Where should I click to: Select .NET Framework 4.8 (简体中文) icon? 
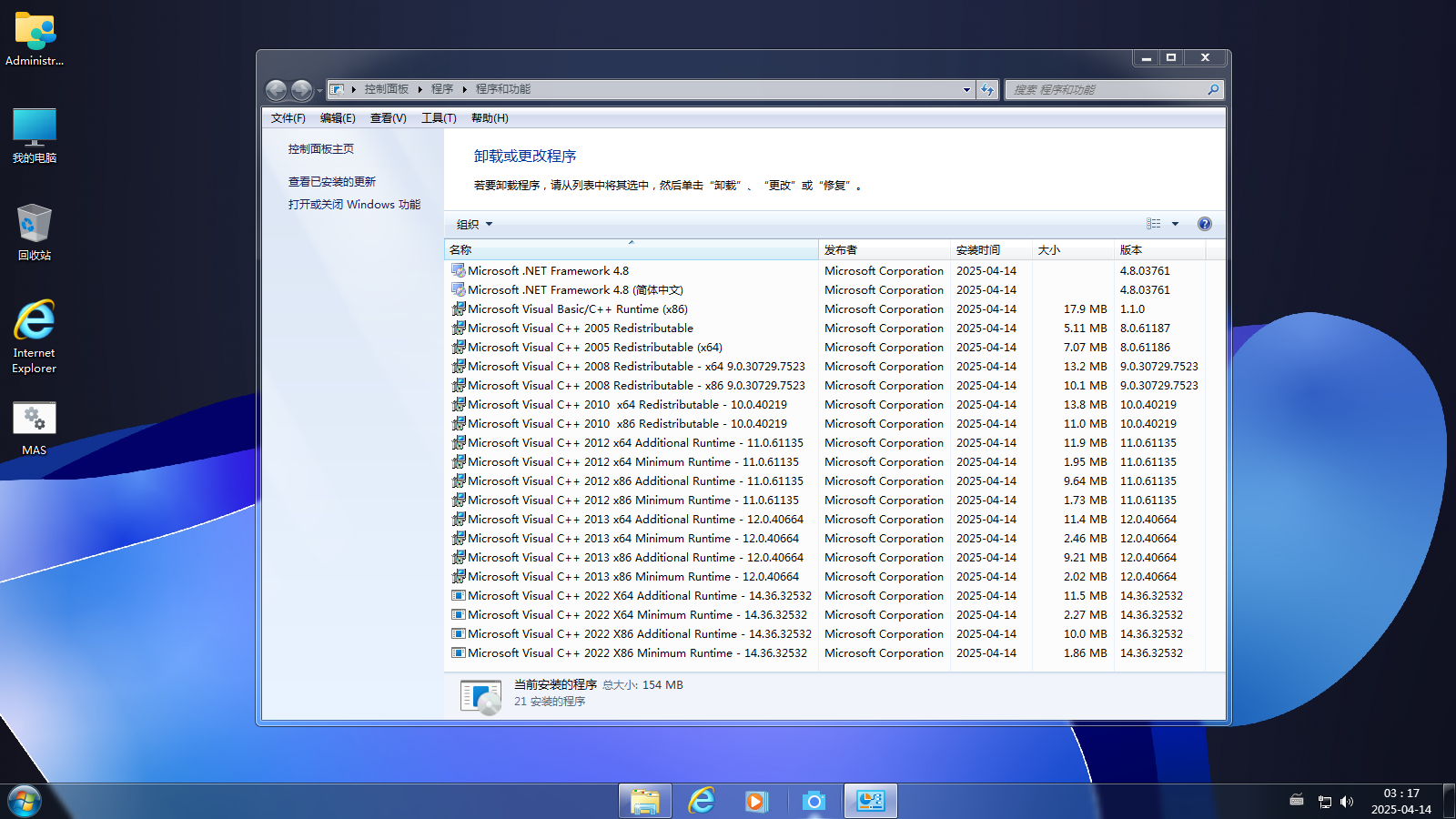point(459,289)
